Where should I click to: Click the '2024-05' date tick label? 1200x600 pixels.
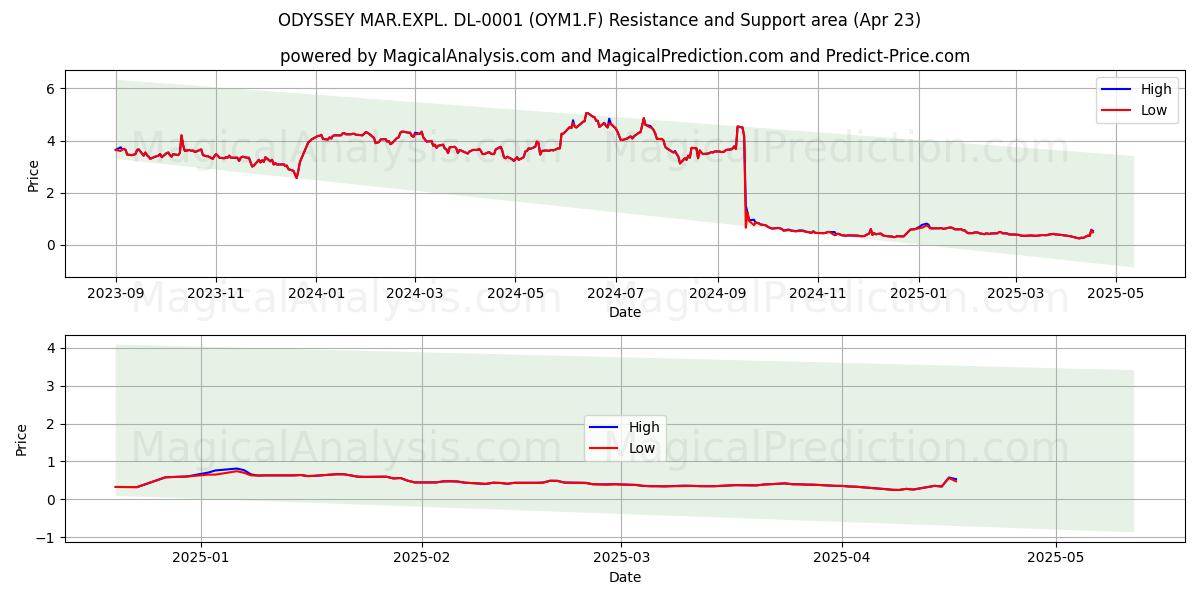(x=515, y=294)
